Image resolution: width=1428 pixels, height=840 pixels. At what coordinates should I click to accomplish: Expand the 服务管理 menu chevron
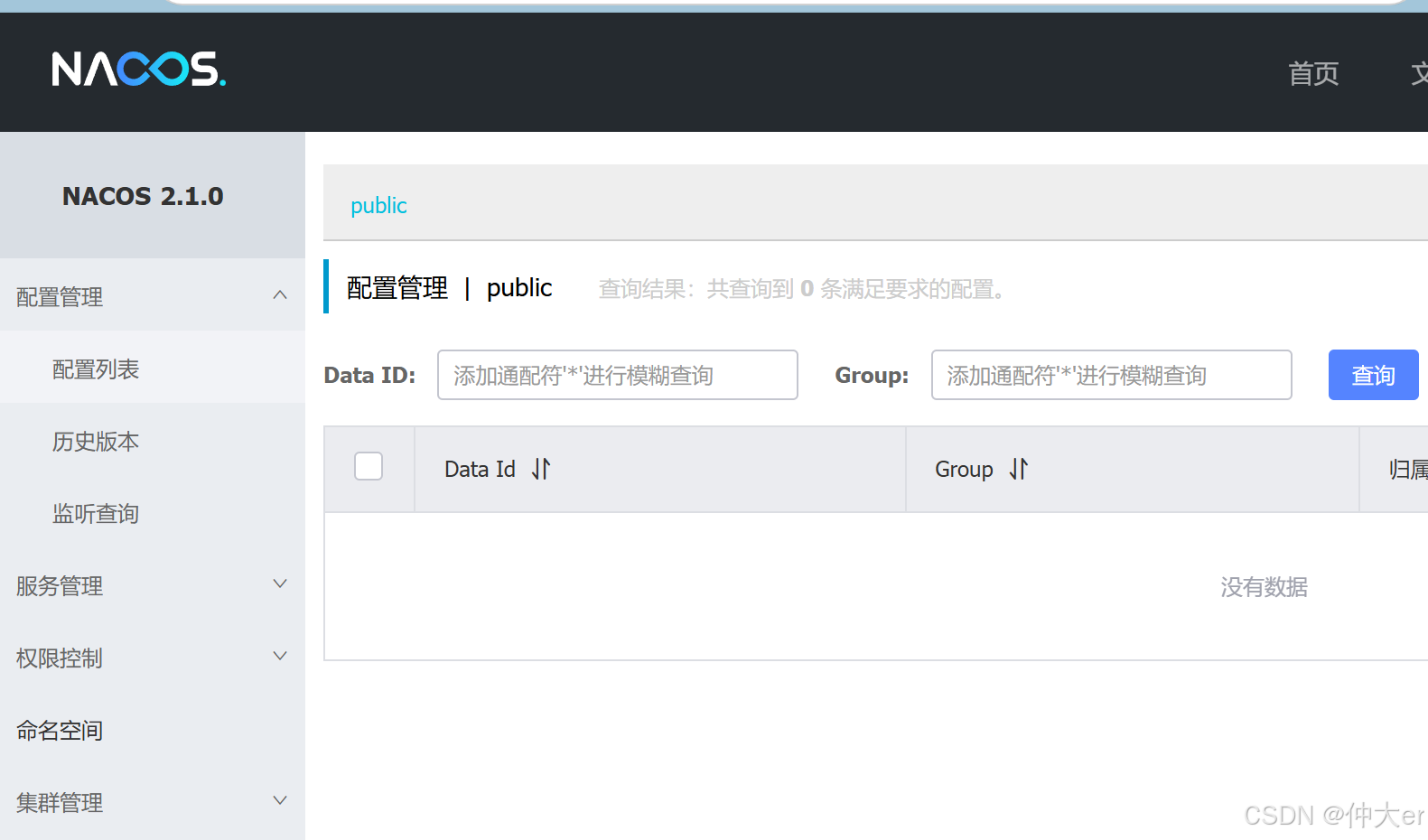point(280,584)
